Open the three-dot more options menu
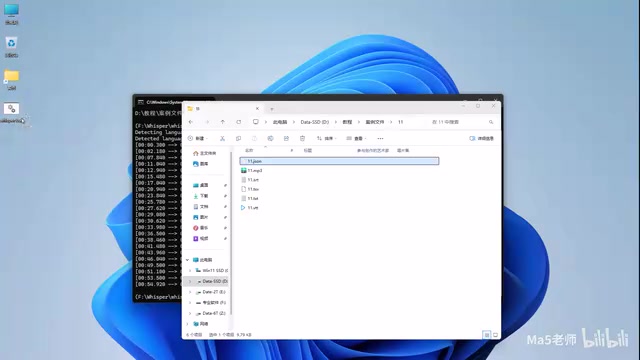The image size is (640, 360). [380, 138]
